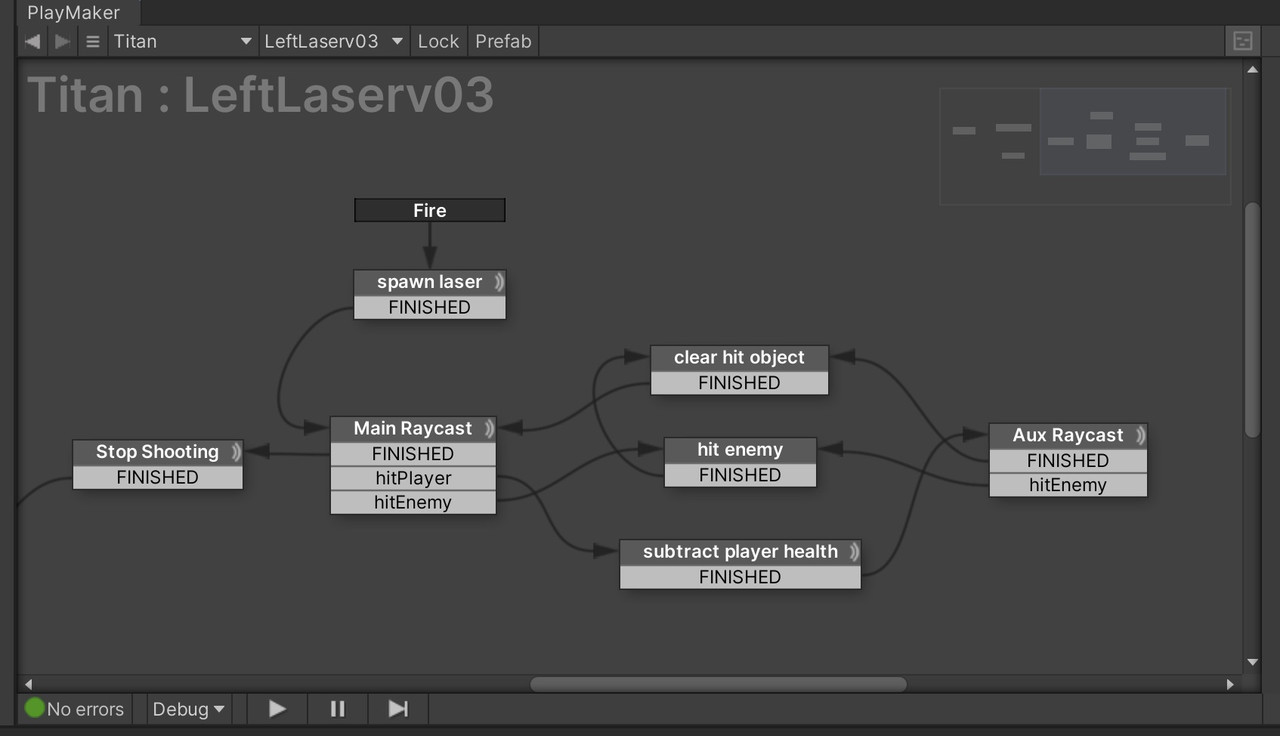
Task: Select the hitEnemy transition in Main Raycast
Action: (413, 502)
